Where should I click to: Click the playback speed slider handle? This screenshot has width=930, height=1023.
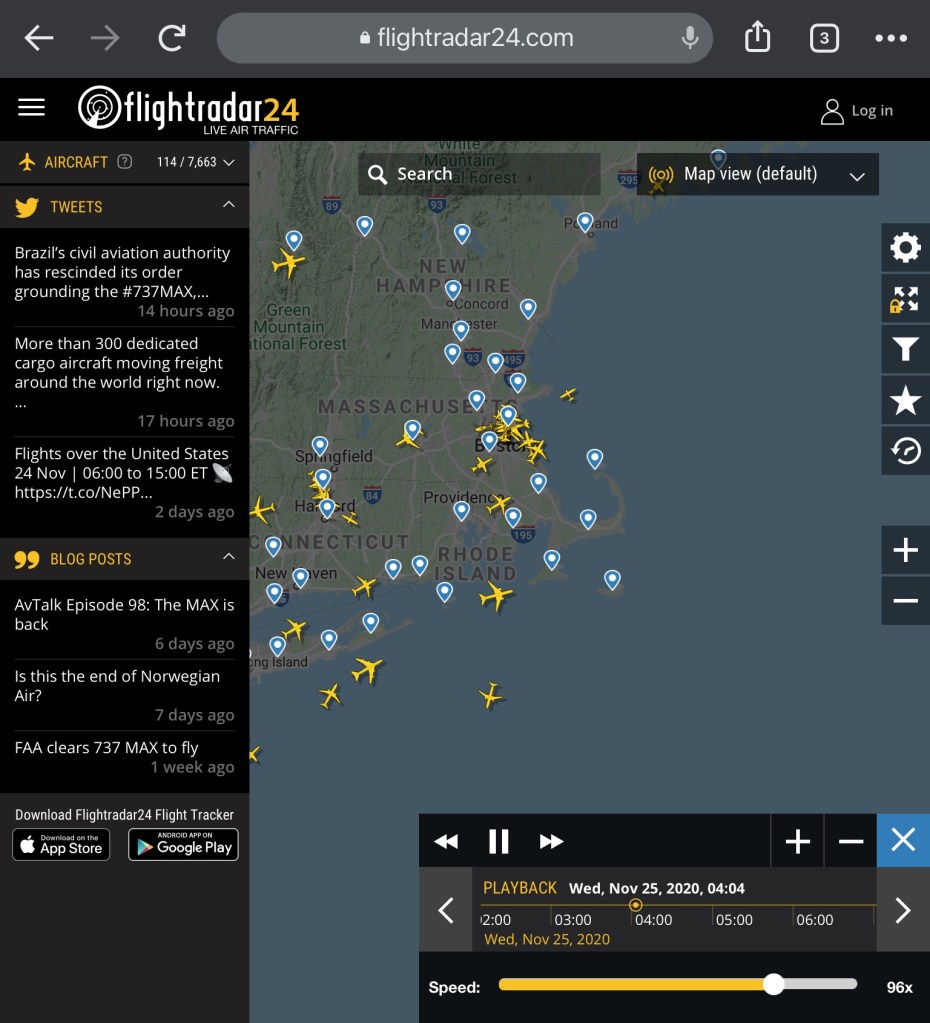click(773, 985)
